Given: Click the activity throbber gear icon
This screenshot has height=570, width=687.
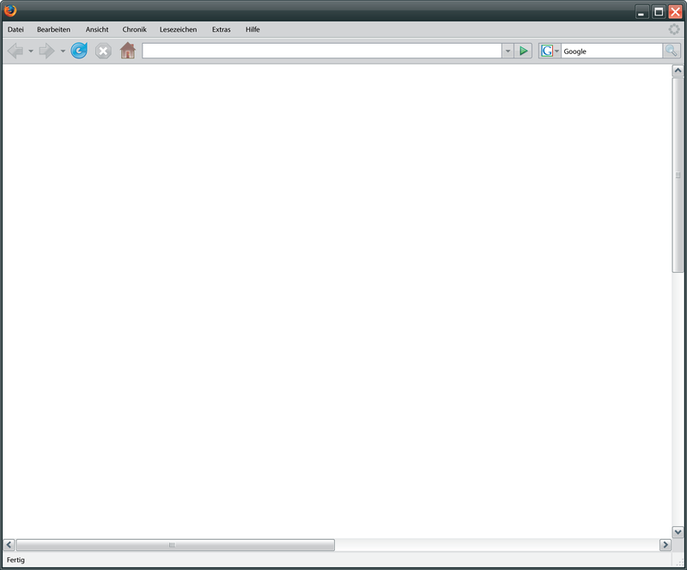Looking at the screenshot, I should tap(674, 29).
